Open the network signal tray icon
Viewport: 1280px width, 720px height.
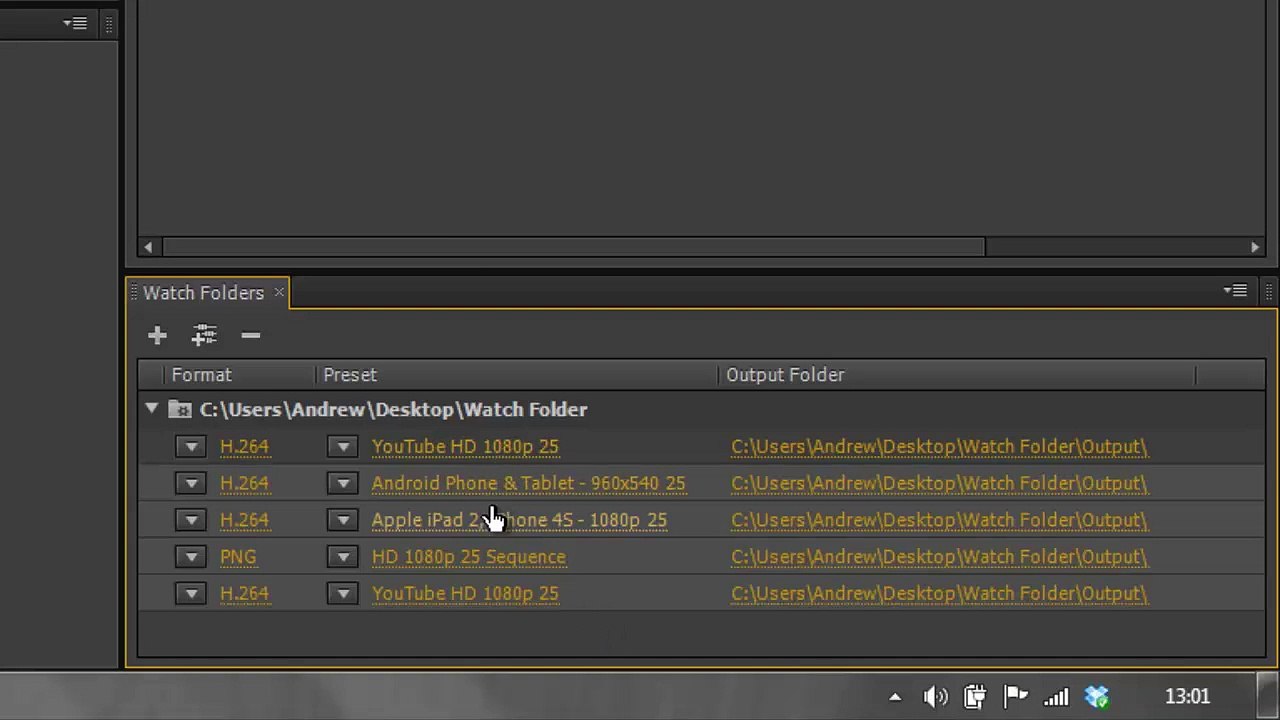pyautogui.click(x=1056, y=697)
